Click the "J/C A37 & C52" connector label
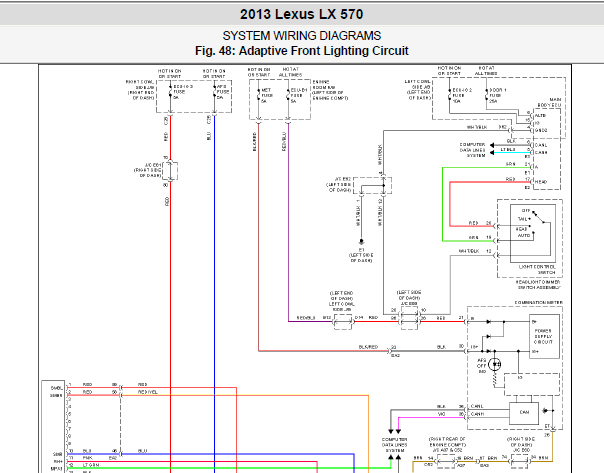Viewport: 604px width, 473px height. (x=447, y=450)
